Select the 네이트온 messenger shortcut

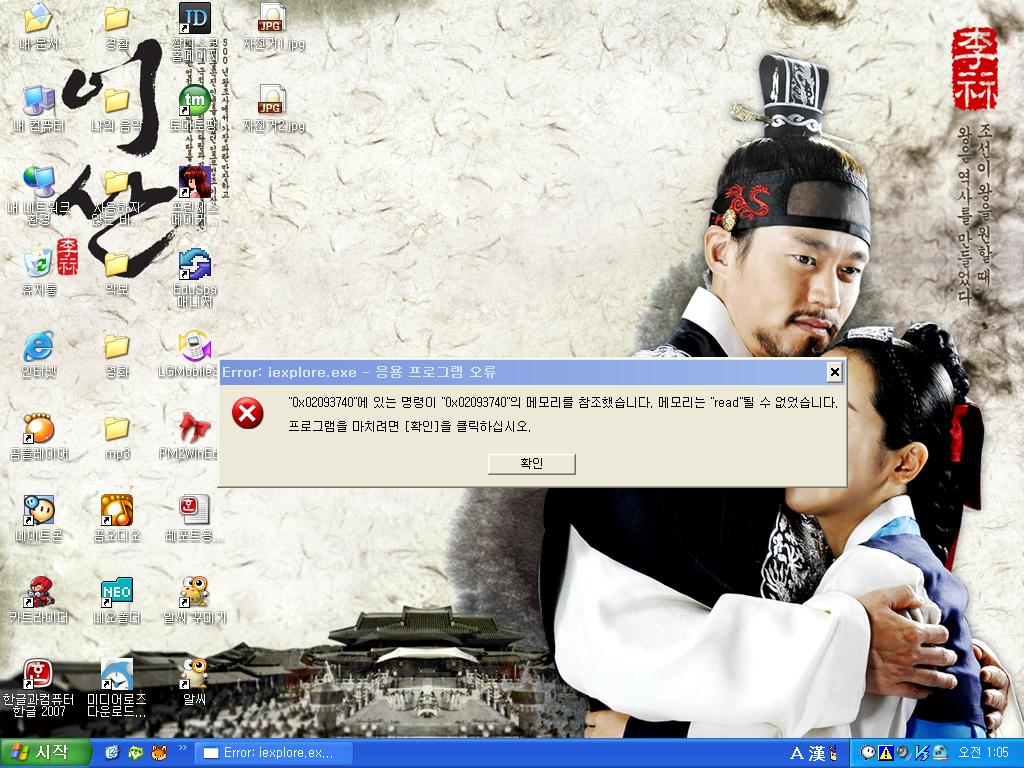click(x=38, y=519)
